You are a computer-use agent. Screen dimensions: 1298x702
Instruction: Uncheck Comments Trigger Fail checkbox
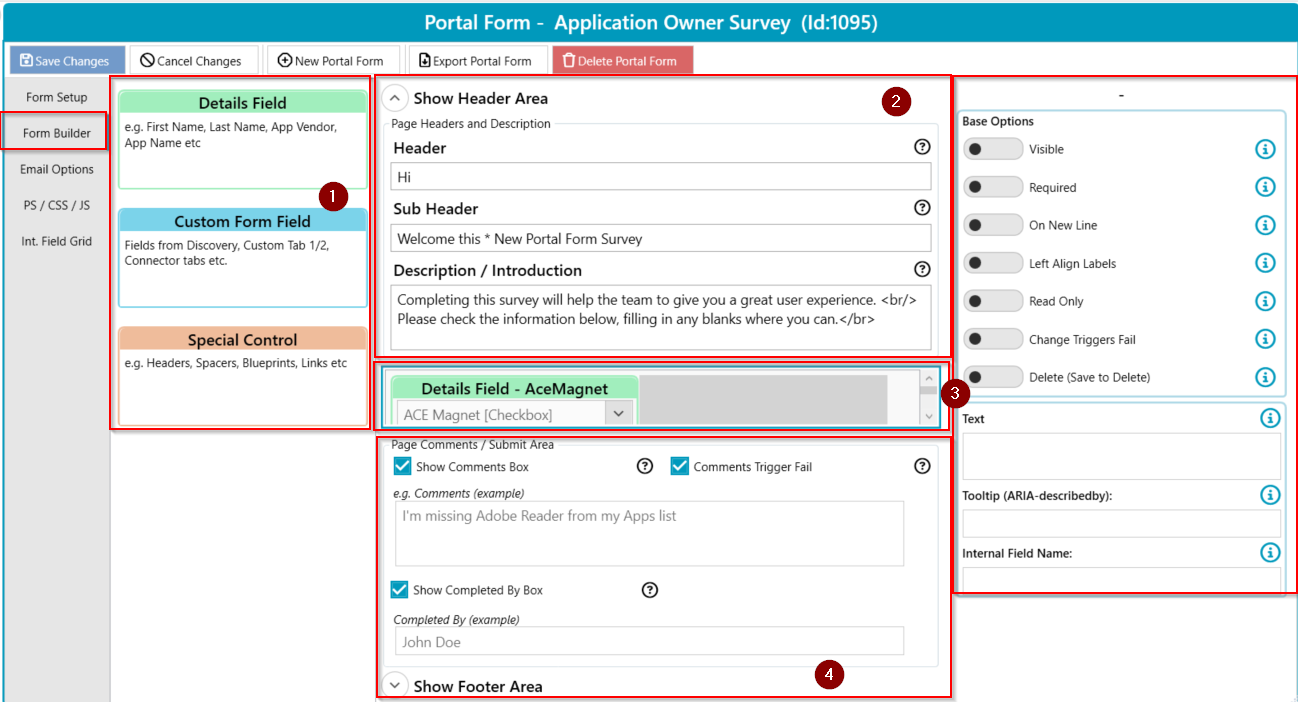[680, 466]
